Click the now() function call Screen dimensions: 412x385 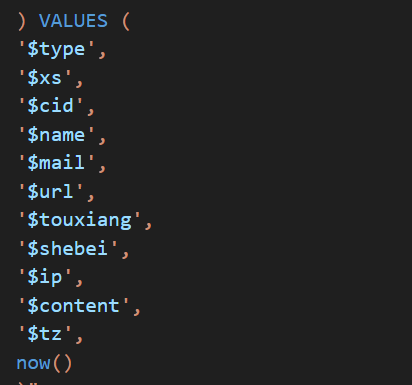(44, 363)
